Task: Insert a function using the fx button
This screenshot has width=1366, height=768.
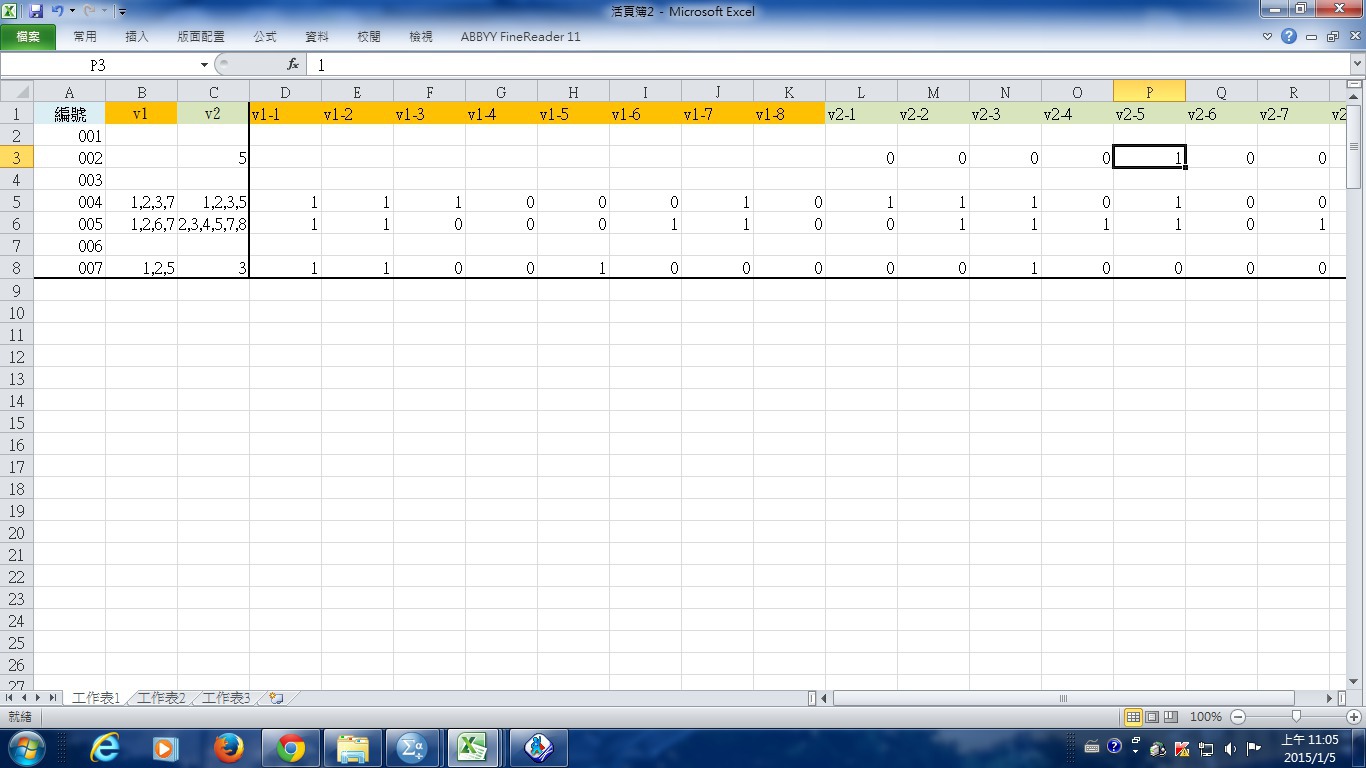Action: pyautogui.click(x=293, y=64)
